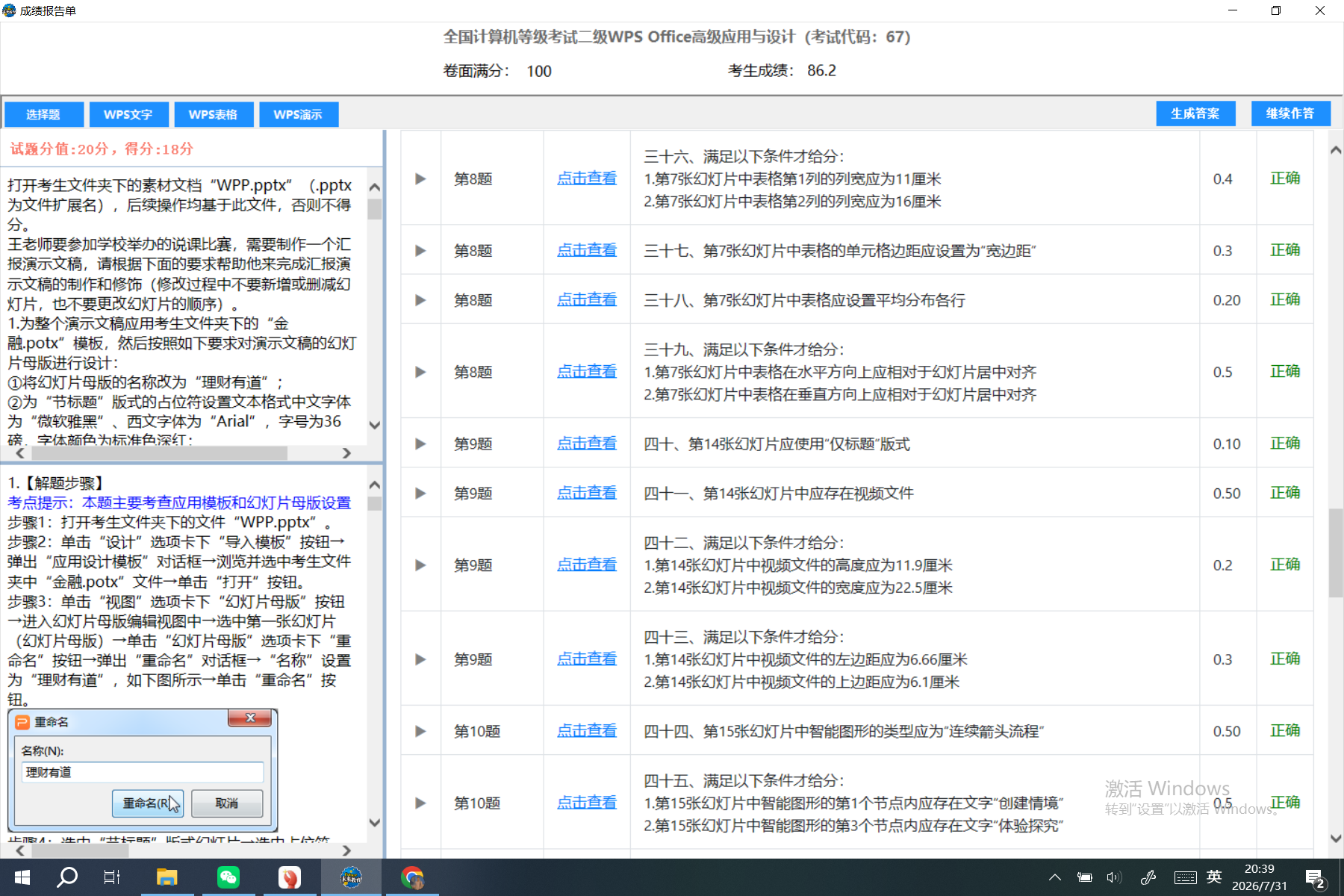Viewport: 1344px width, 896px height.
Task: Click the 0.4 score in the 三十六 row
Action: [x=1222, y=179]
